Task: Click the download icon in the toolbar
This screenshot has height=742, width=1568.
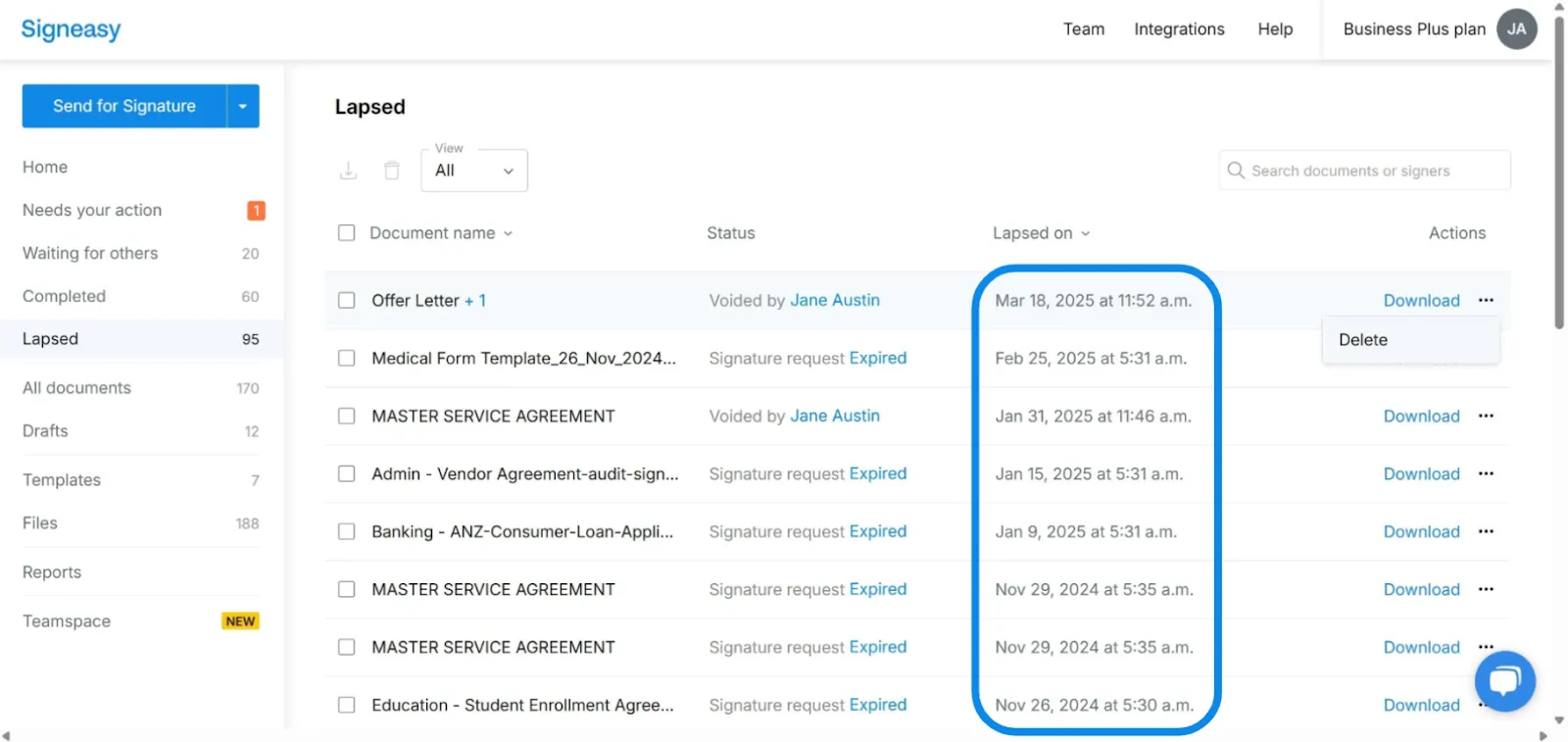Action: [348, 171]
